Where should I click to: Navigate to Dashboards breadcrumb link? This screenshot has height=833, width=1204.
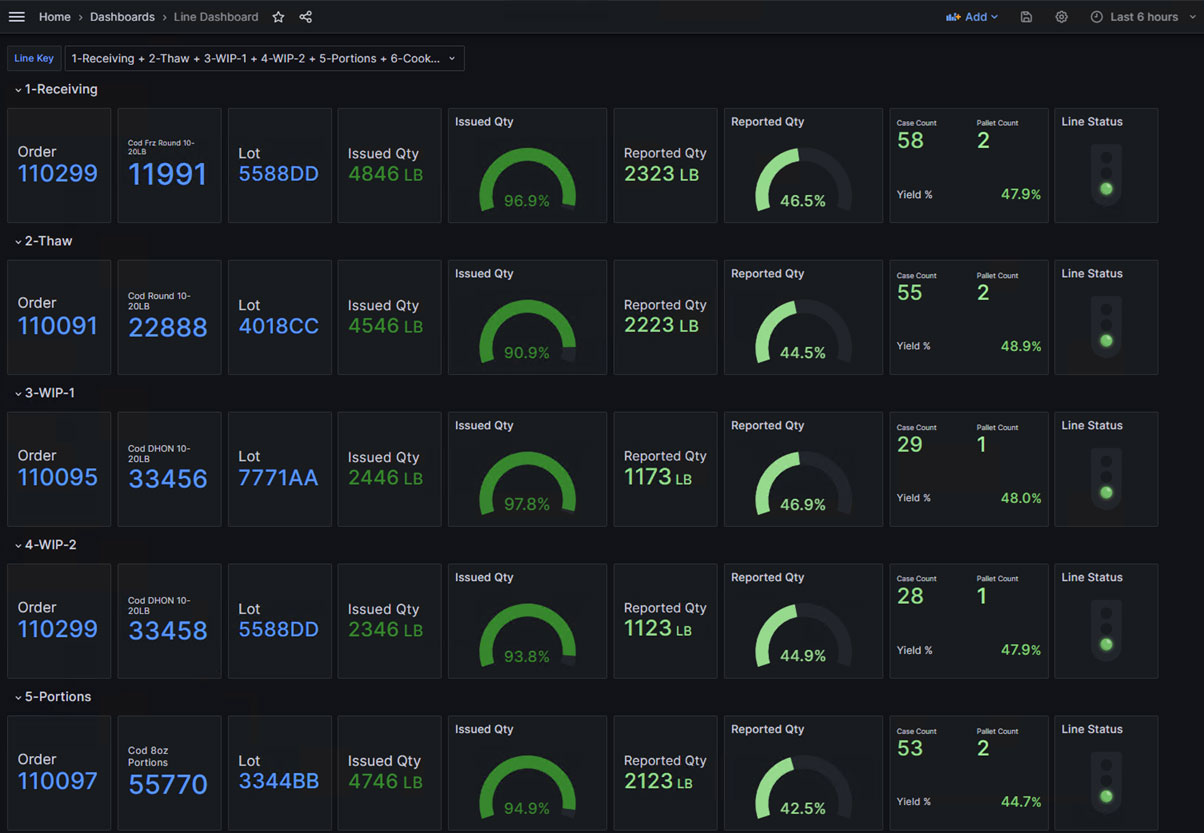(122, 17)
